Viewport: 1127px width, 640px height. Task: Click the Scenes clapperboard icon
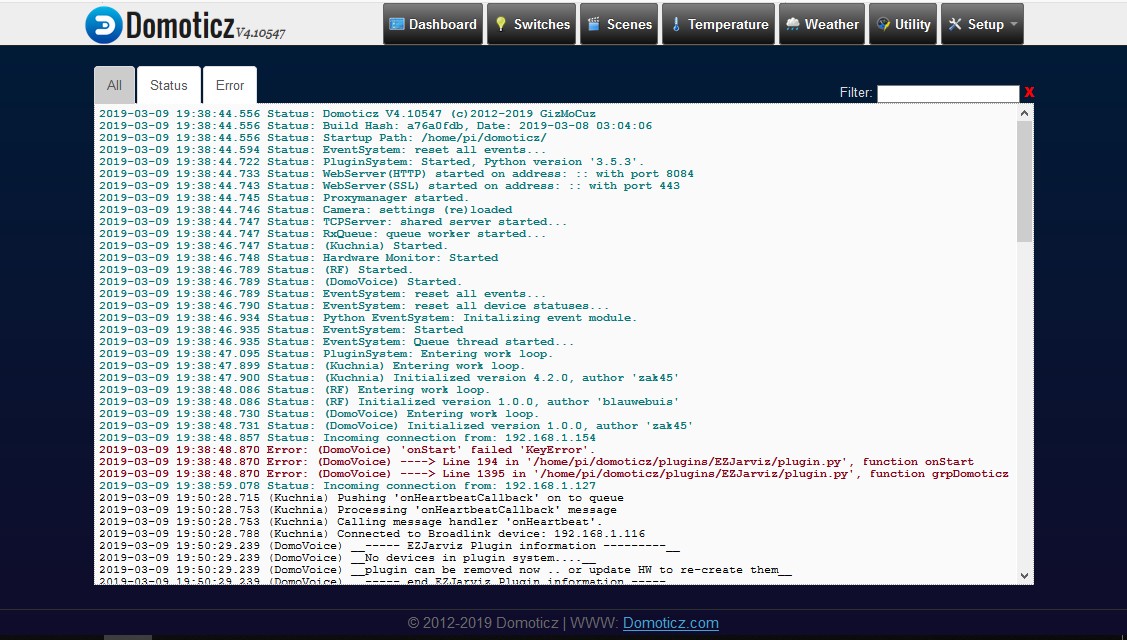coord(594,24)
